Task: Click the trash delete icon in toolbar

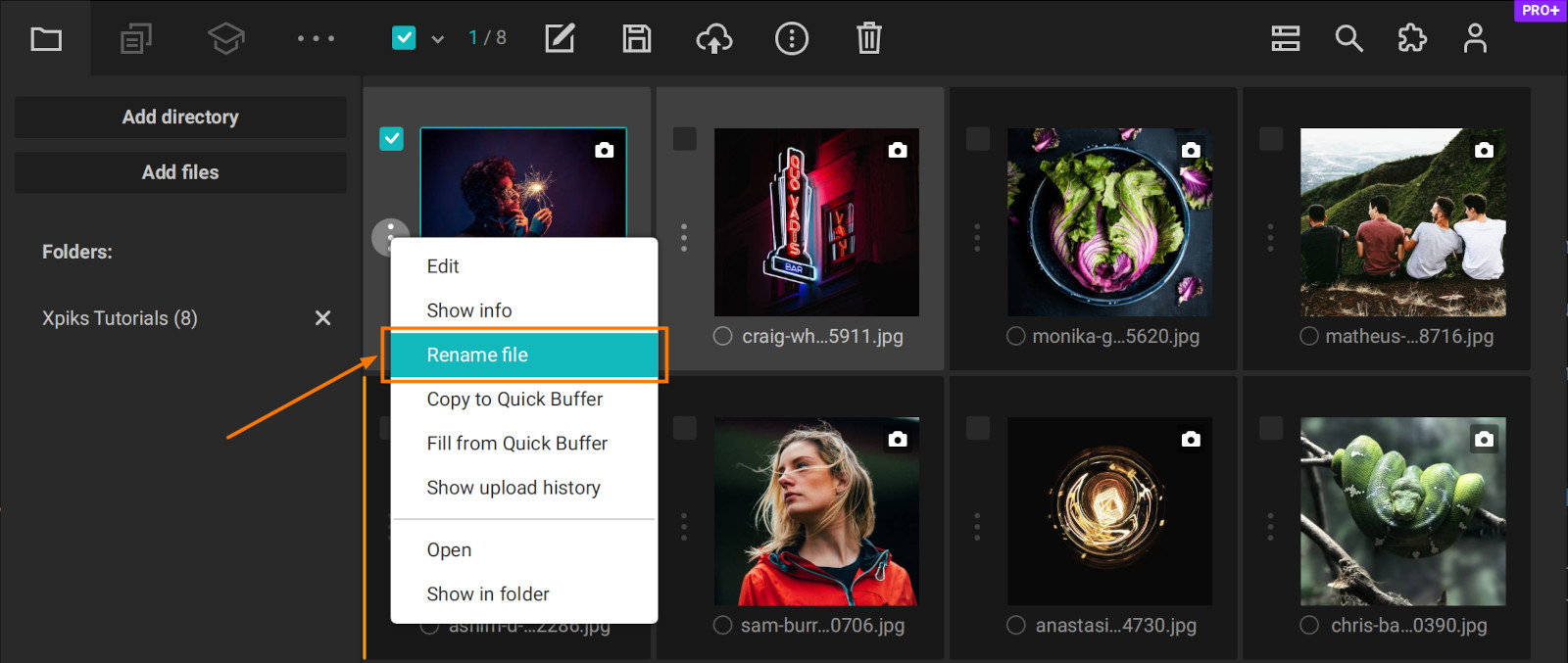Action: coord(868,39)
